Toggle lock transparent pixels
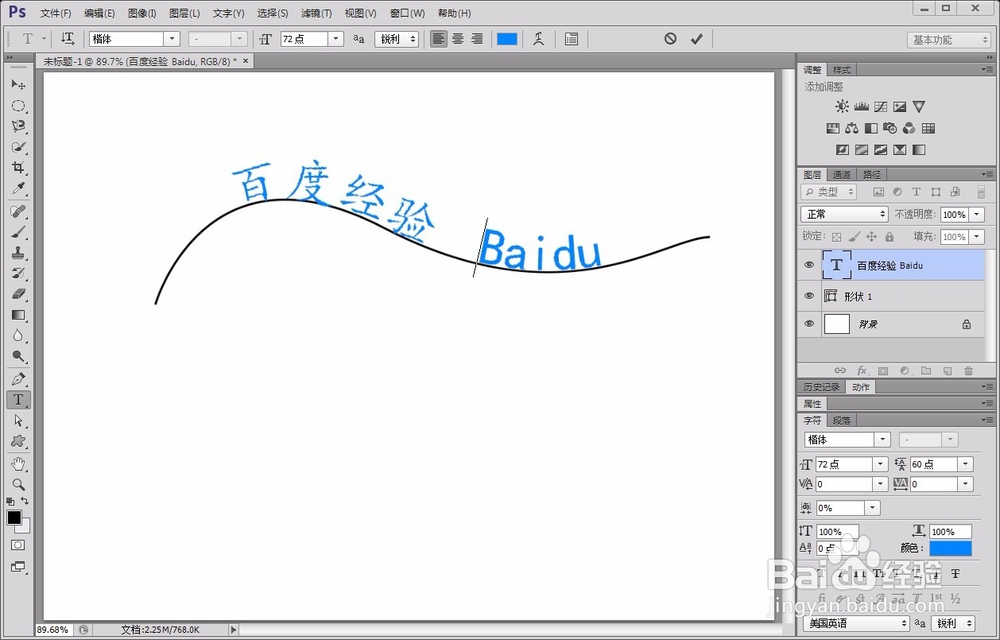This screenshot has width=1000, height=640. [x=837, y=236]
